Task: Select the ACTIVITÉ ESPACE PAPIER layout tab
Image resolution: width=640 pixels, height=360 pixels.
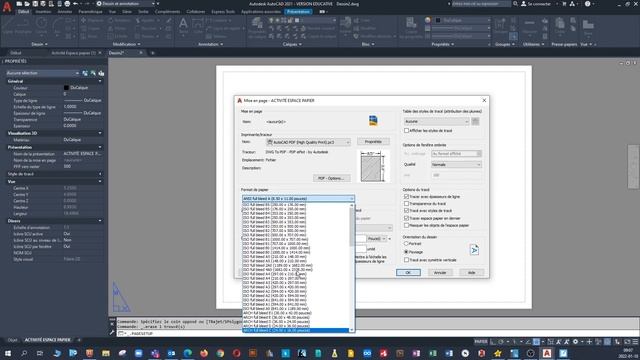Action: click(x=47, y=340)
